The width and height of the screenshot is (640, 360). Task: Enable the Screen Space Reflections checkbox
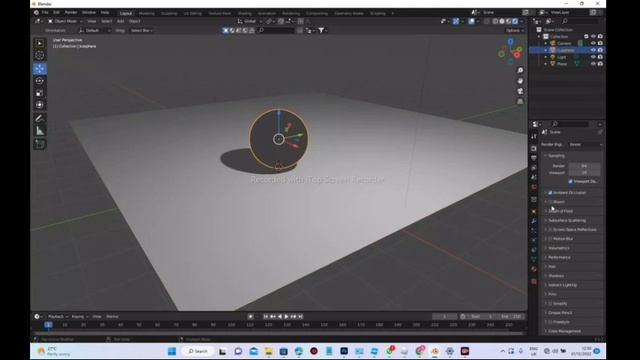[550, 230]
